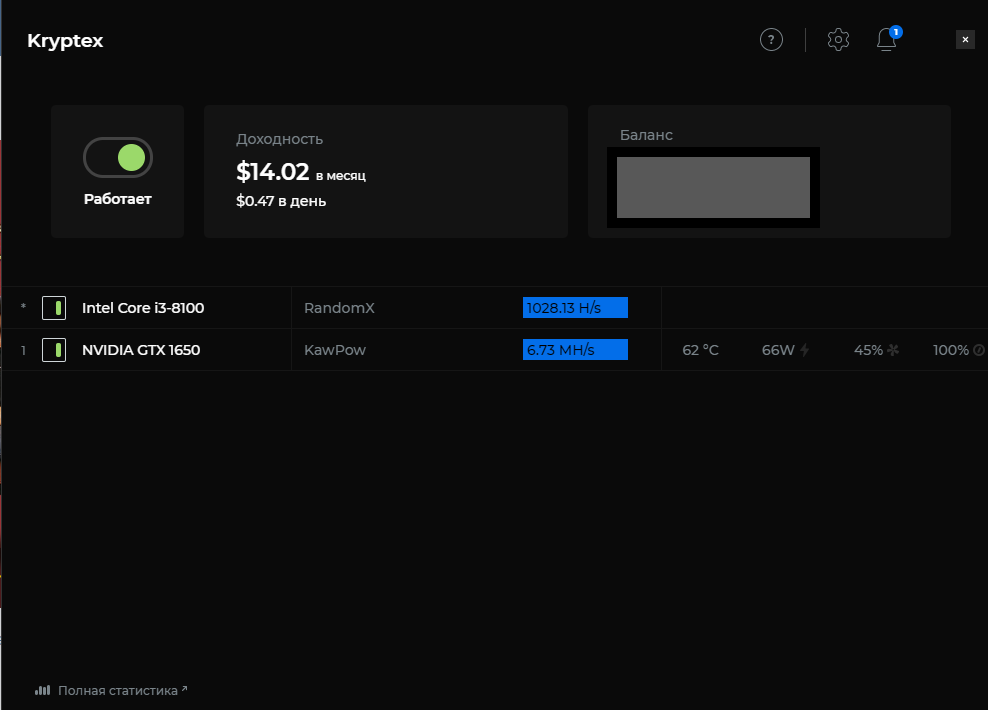Close the Kryptex window

pyautogui.click(x=965, y=40)
